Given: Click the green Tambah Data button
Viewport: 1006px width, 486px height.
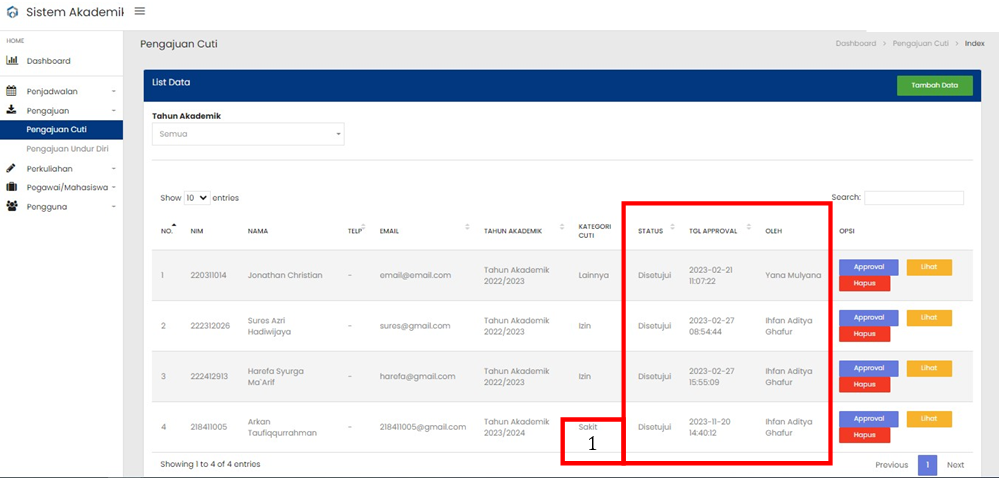Looking at the screenshot, I should point(934,86).
